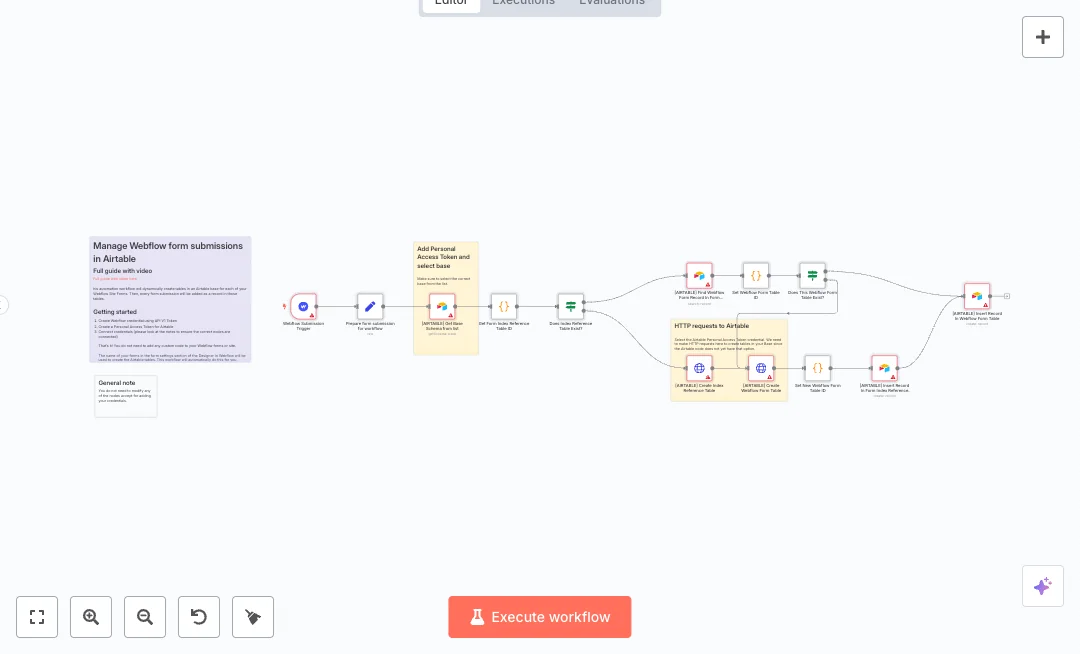
Task: Open the Insert Record in Webflow Form Table node
Action: 977,296
